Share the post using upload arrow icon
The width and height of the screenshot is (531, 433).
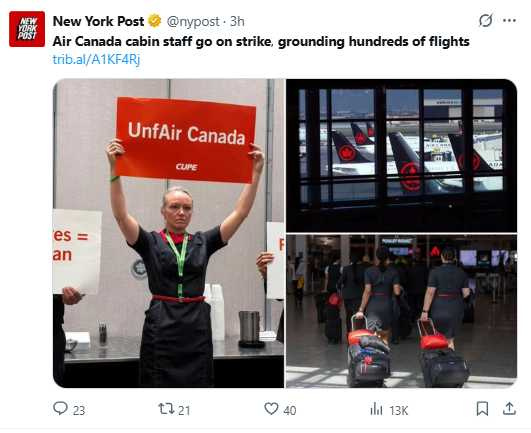(x=509, y=409)
